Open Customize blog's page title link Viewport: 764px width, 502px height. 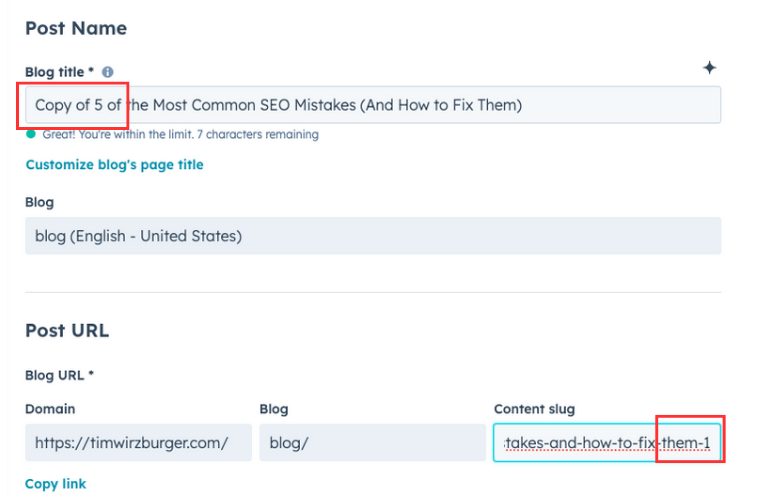pos(115,165)
